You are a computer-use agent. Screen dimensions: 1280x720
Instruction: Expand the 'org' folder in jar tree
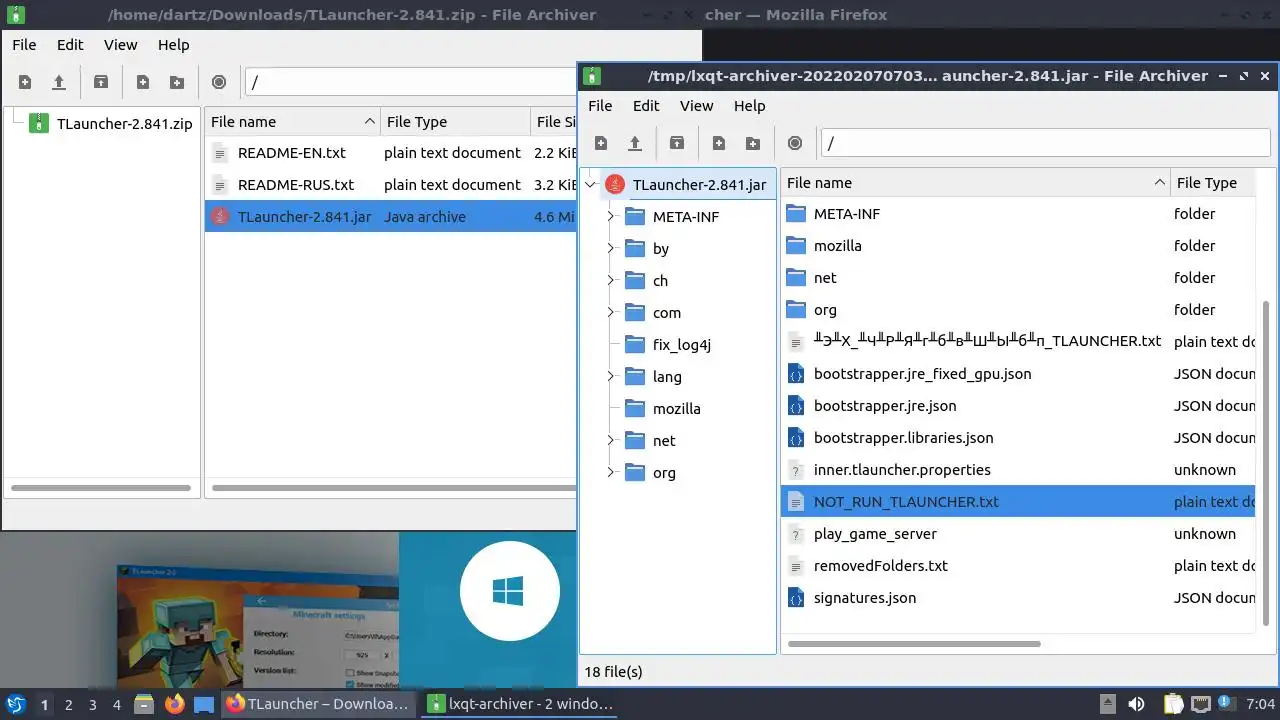[610, 472]
